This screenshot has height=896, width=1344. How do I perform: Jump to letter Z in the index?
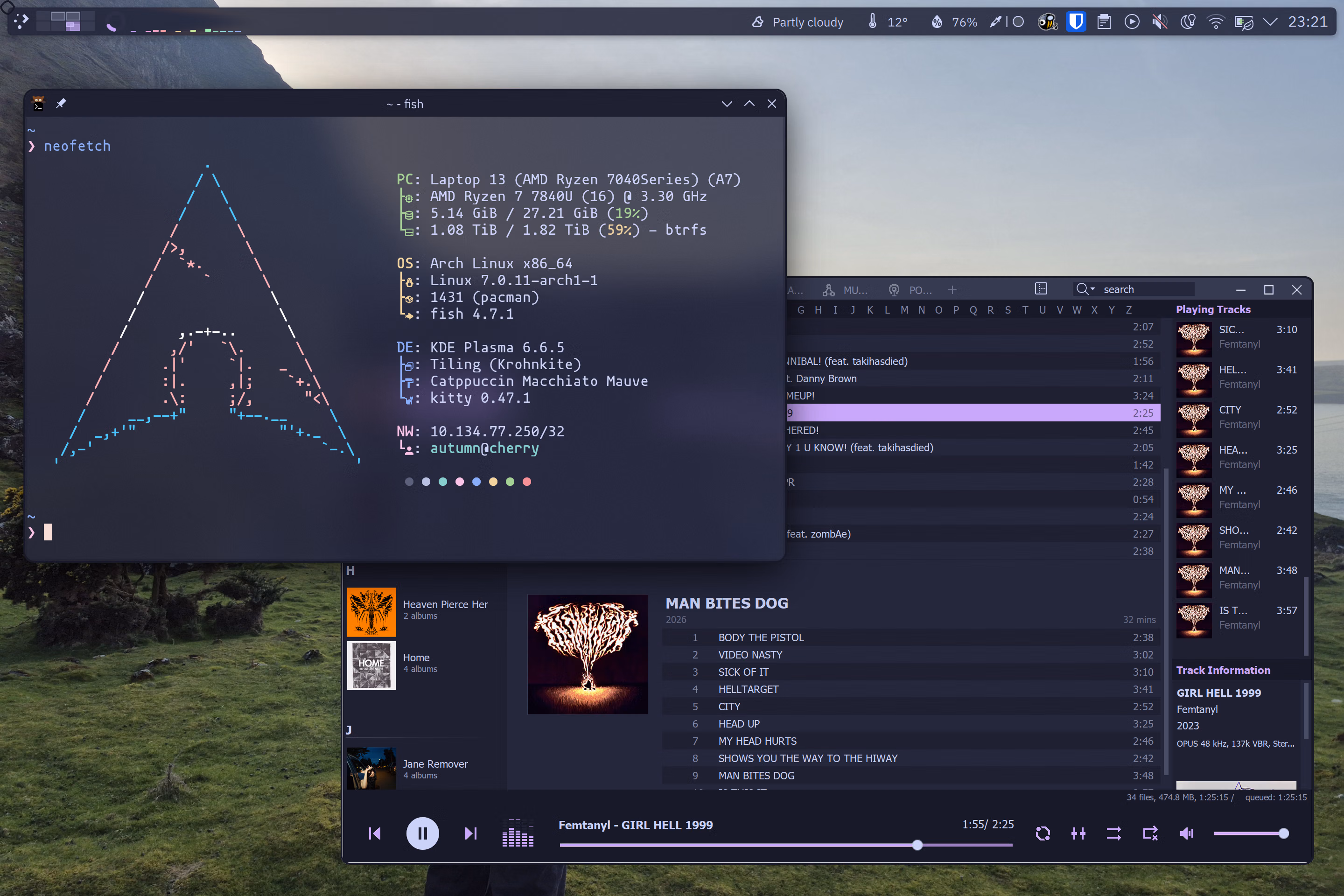[x=1128, y=310]
